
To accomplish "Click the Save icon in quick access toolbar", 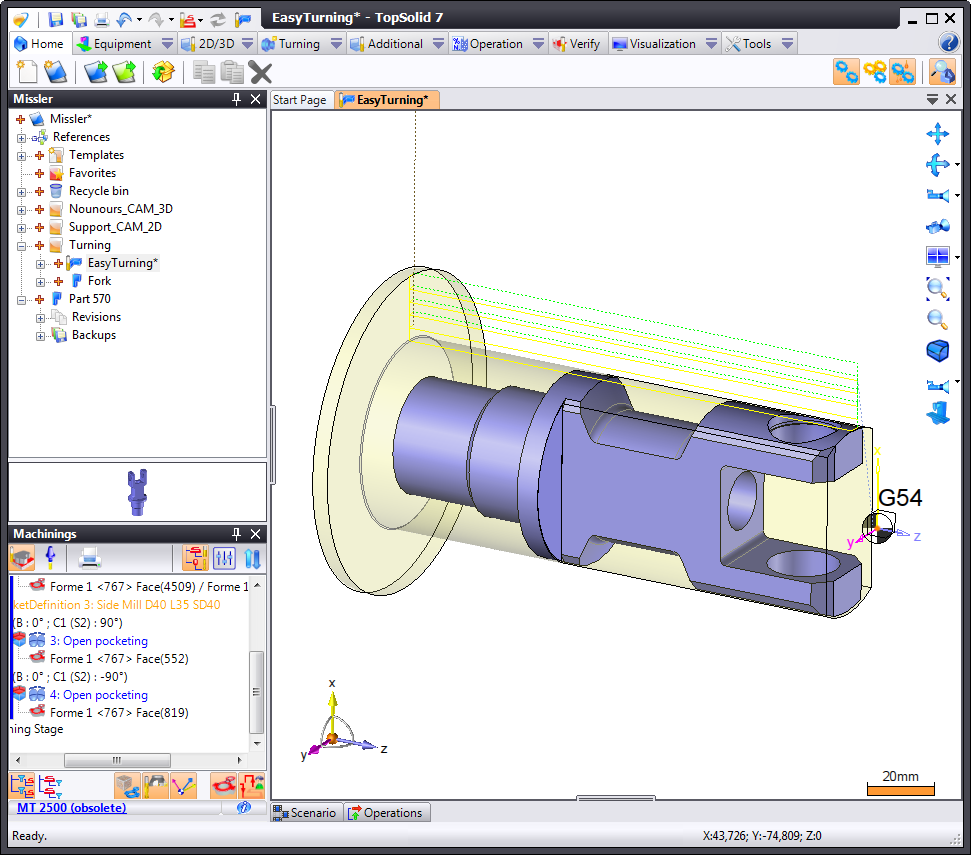I will pyautogui.click(x=56, y=19).
